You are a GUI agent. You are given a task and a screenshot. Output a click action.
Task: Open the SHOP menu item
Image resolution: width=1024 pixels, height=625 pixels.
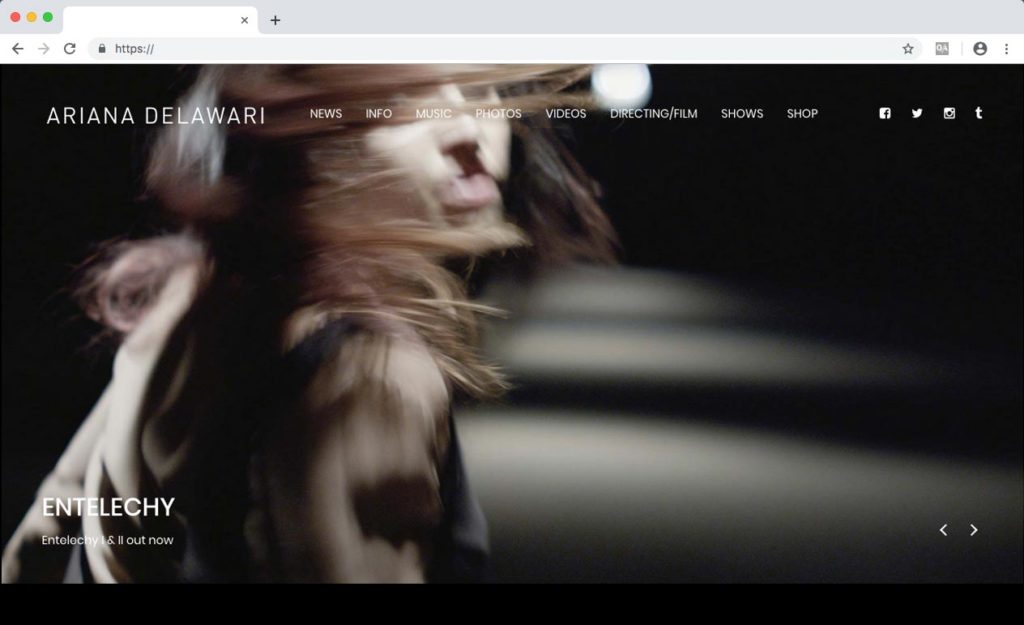pos(802,114)
